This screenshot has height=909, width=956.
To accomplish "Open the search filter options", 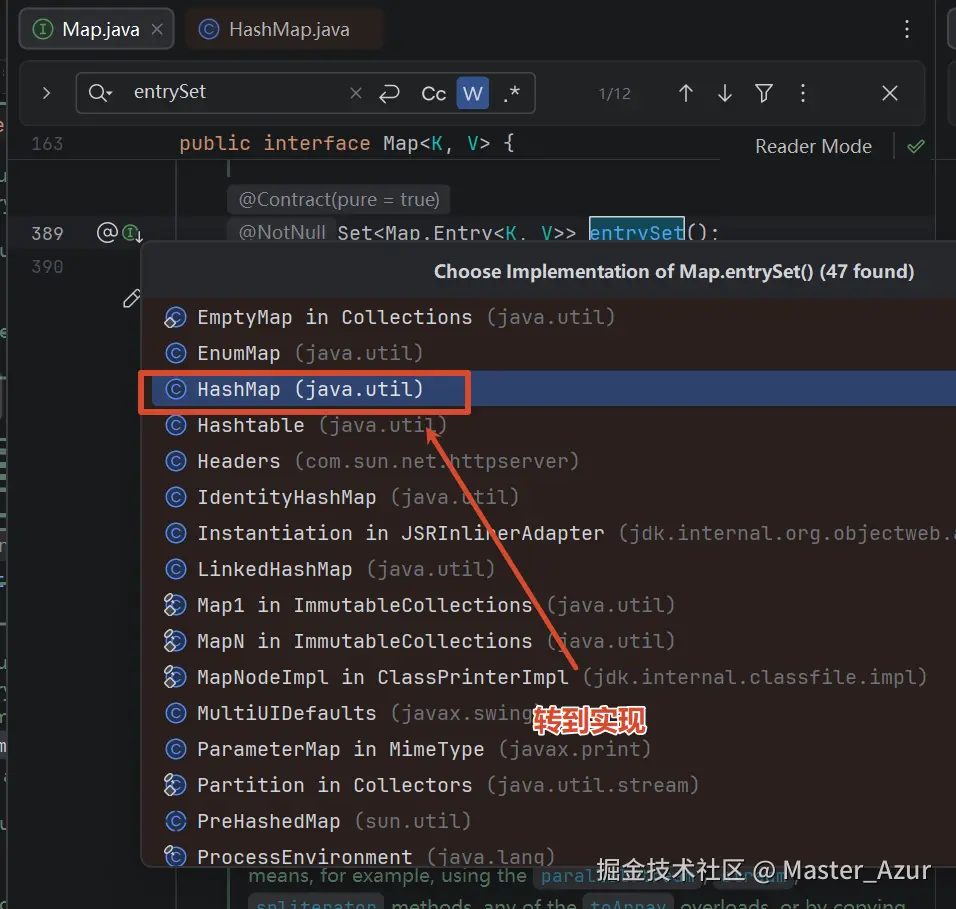I will pos(763,93).
